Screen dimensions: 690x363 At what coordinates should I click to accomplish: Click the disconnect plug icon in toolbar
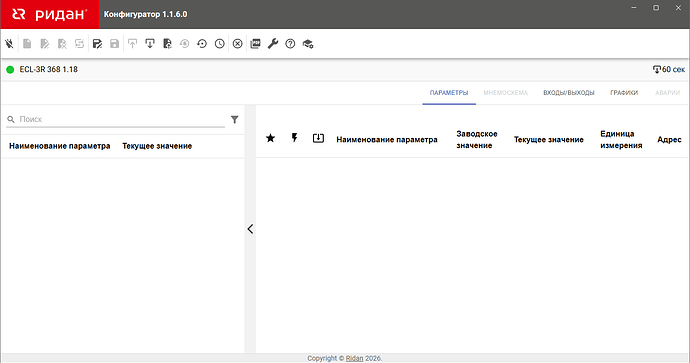pyautogui.click(x=9, y=44)
